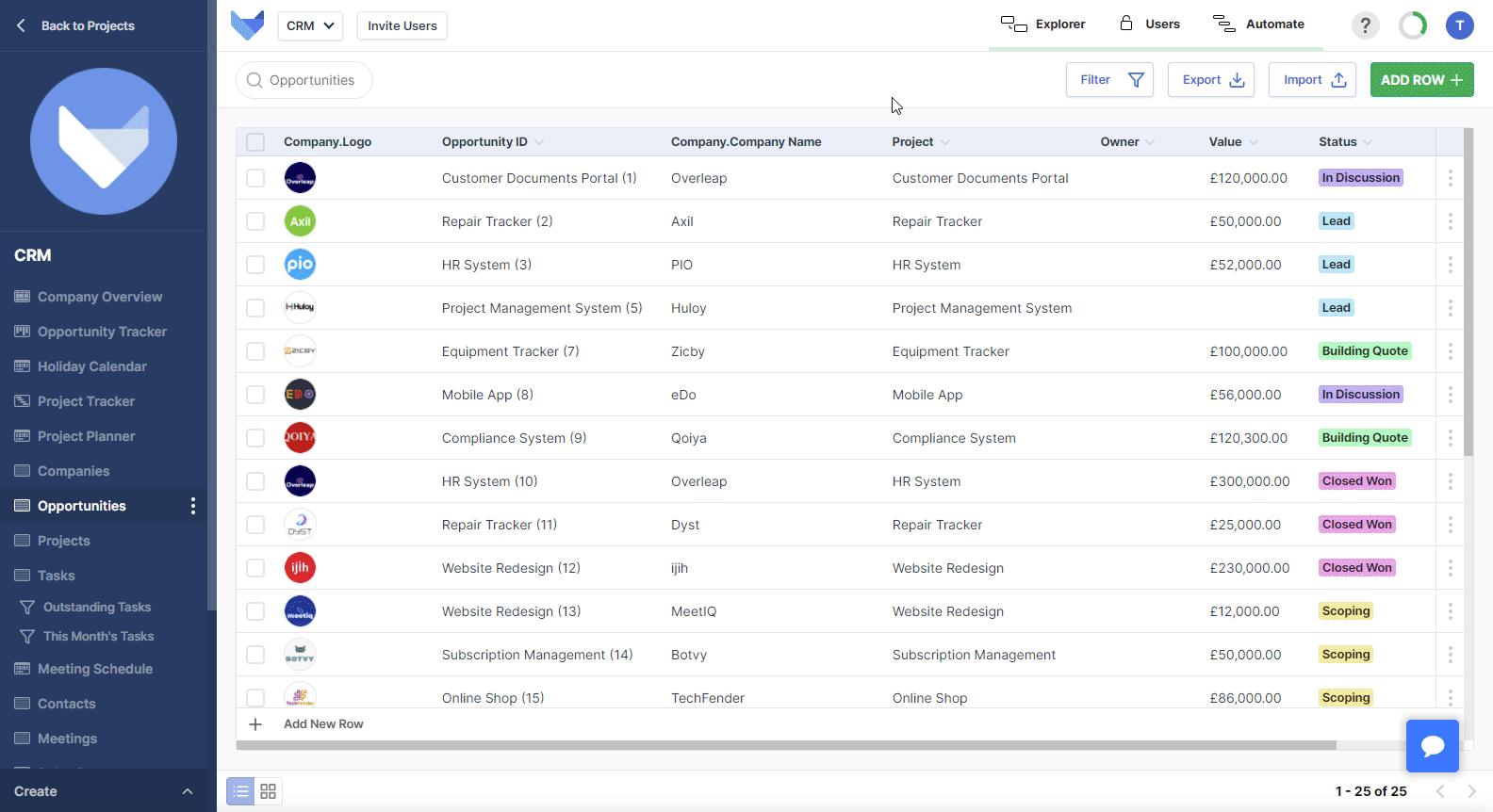
Task: Click the ijih company logo
Action: [300, 568]
